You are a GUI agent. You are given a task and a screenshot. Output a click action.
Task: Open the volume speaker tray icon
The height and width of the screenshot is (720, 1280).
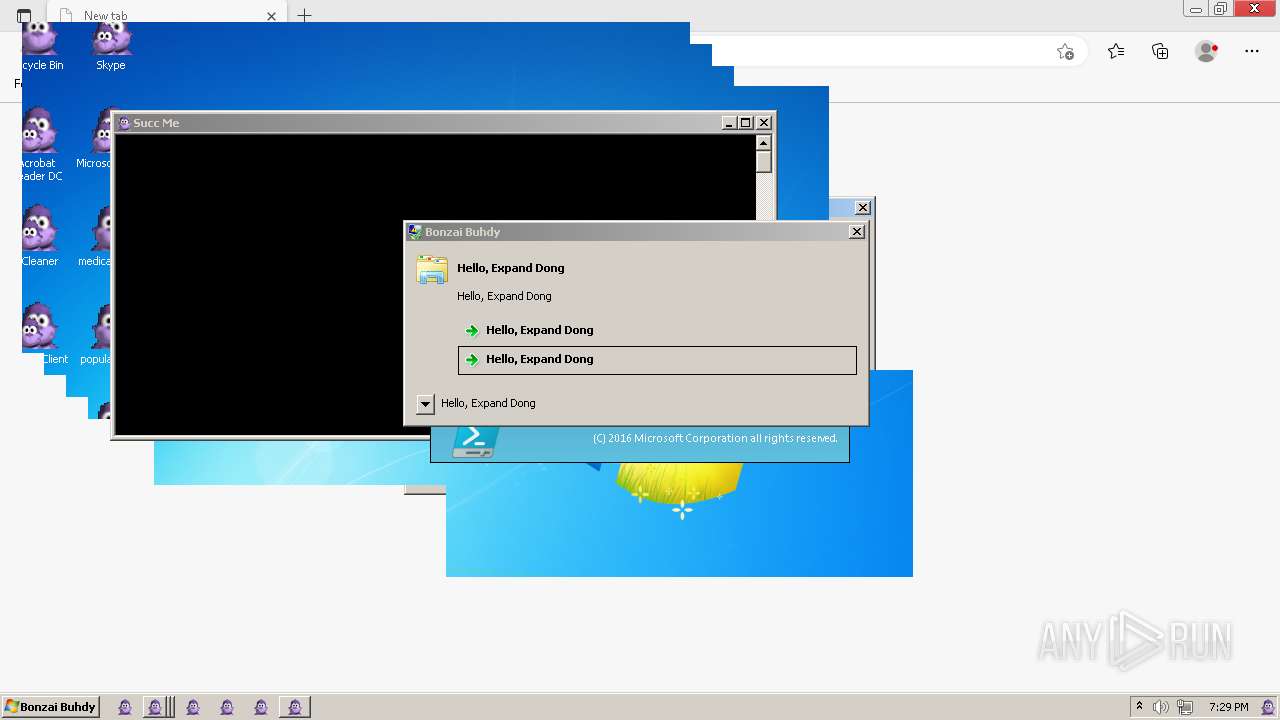(1161, 707)
